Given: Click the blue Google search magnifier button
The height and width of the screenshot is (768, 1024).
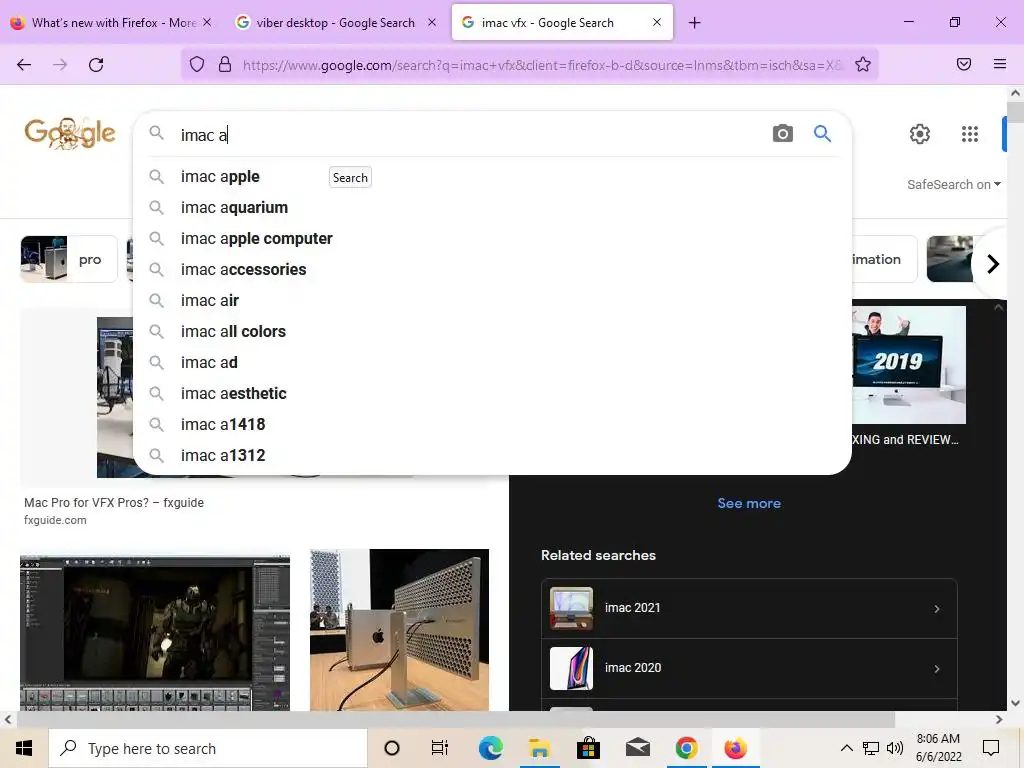Looking at the screenshot, I should [822, 134].
